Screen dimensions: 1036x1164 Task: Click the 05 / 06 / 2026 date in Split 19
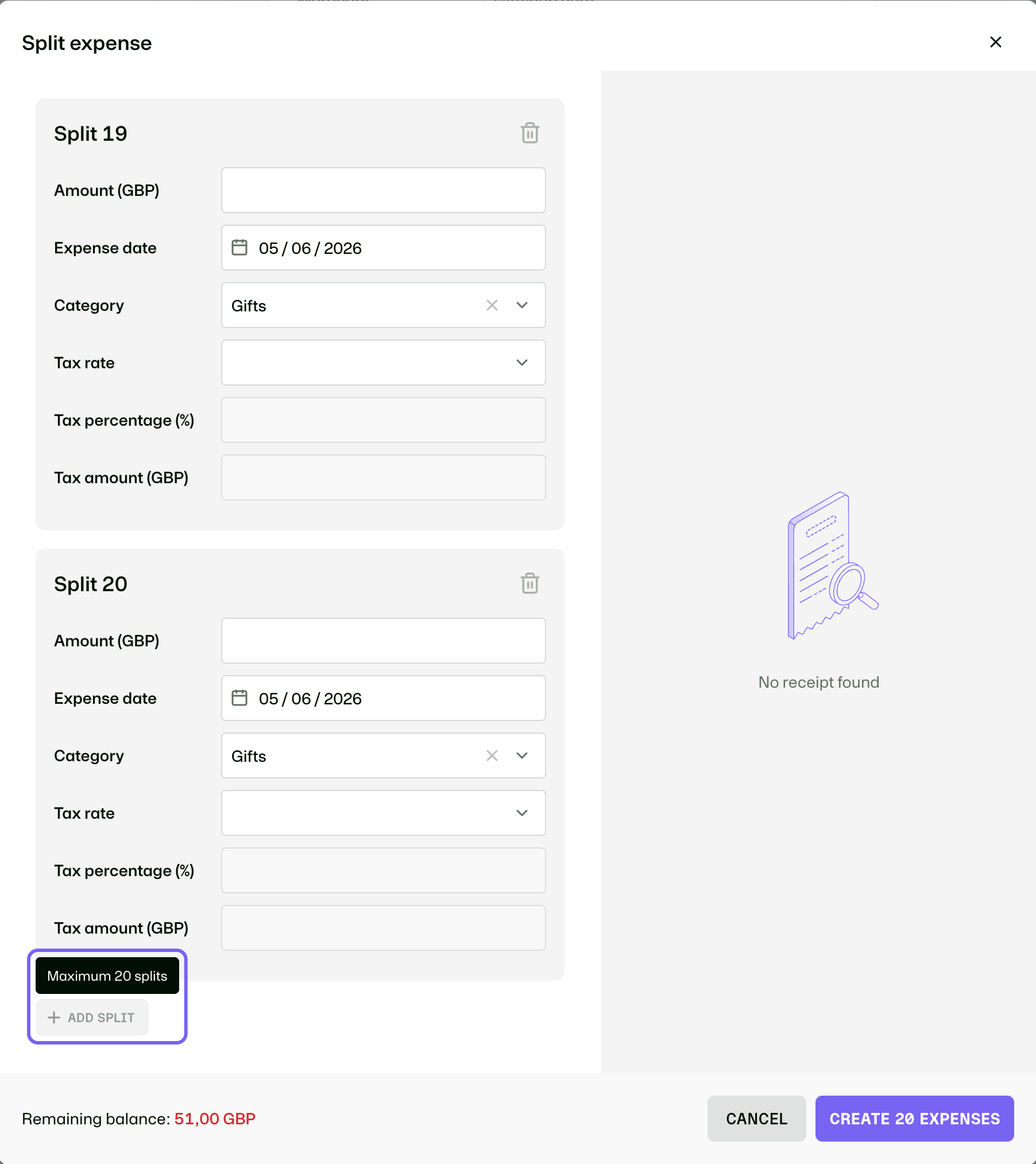[310, 248]
